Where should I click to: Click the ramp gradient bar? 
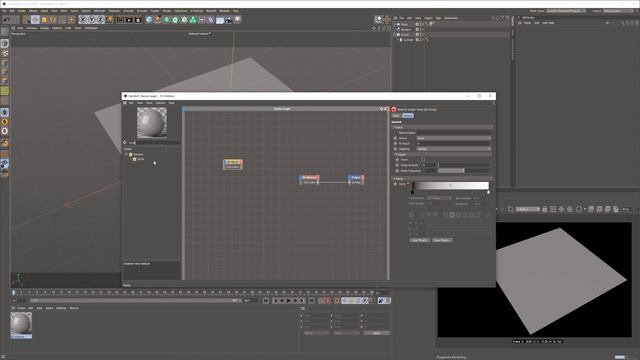(x=451, y=186)
